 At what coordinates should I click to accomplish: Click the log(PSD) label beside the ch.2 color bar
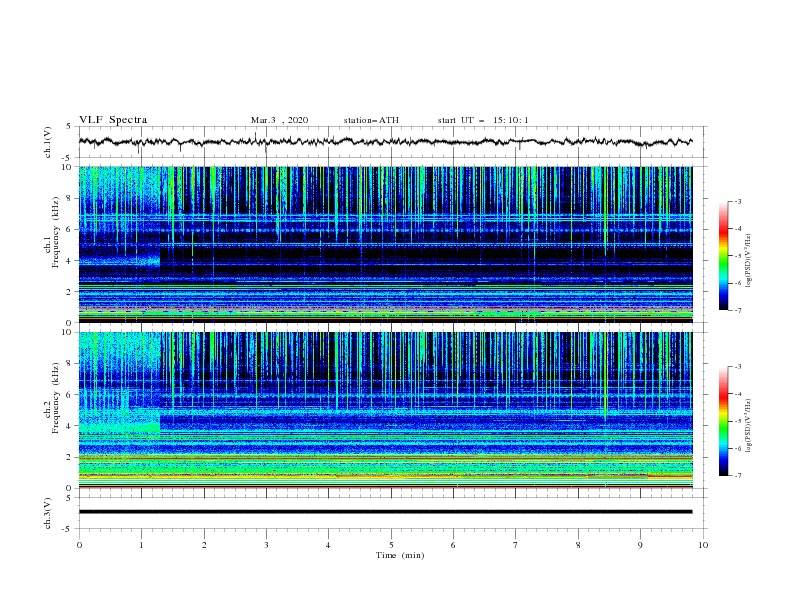(x=749, y=426)
